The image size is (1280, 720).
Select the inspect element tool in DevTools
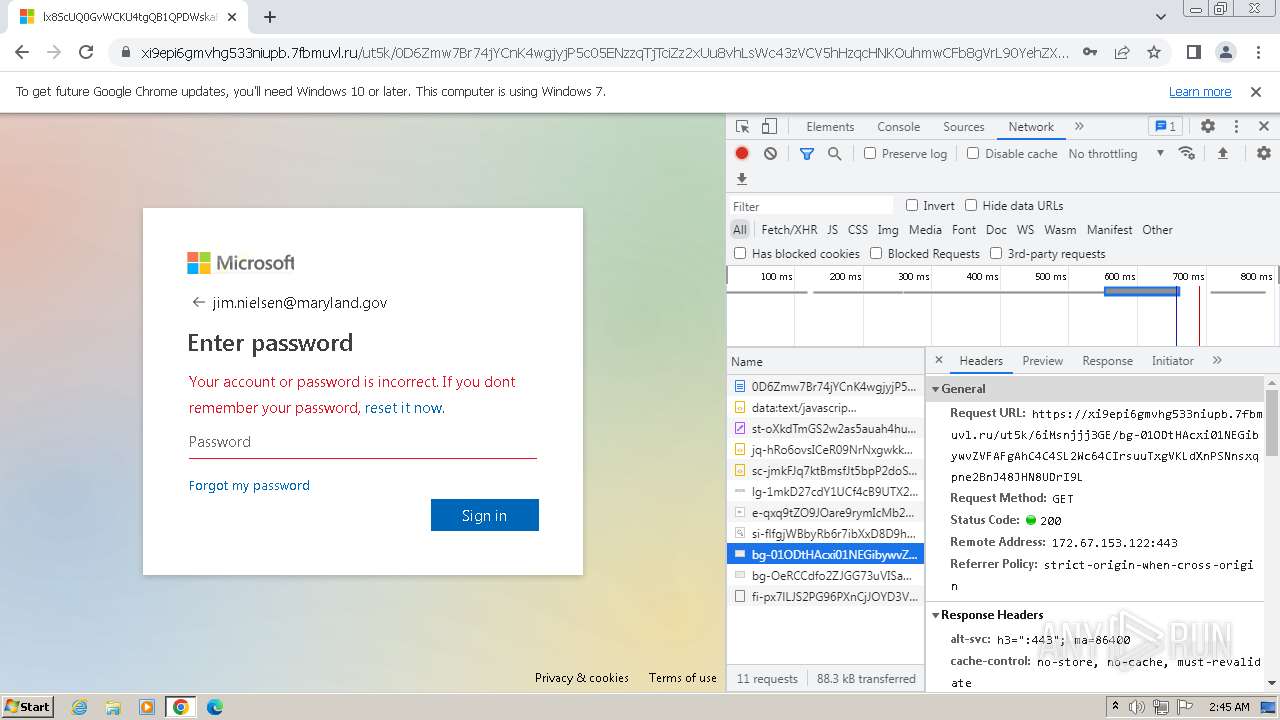coord(742,127)
